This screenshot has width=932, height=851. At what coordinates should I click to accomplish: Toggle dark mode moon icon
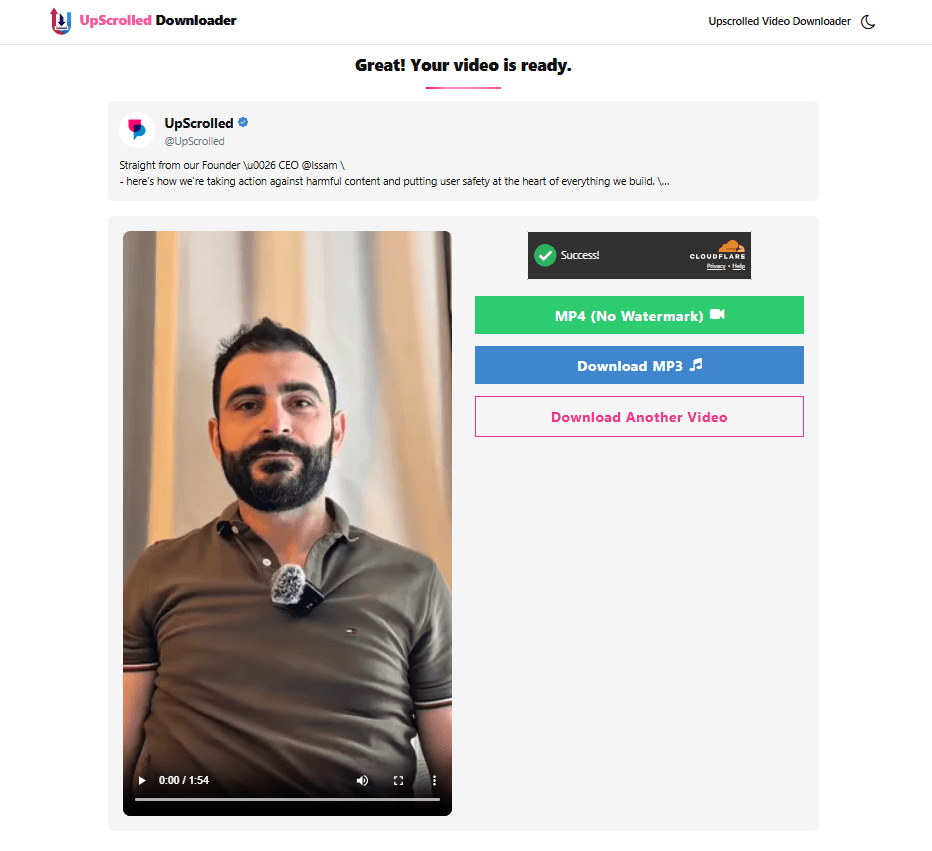tap(868, 22)
